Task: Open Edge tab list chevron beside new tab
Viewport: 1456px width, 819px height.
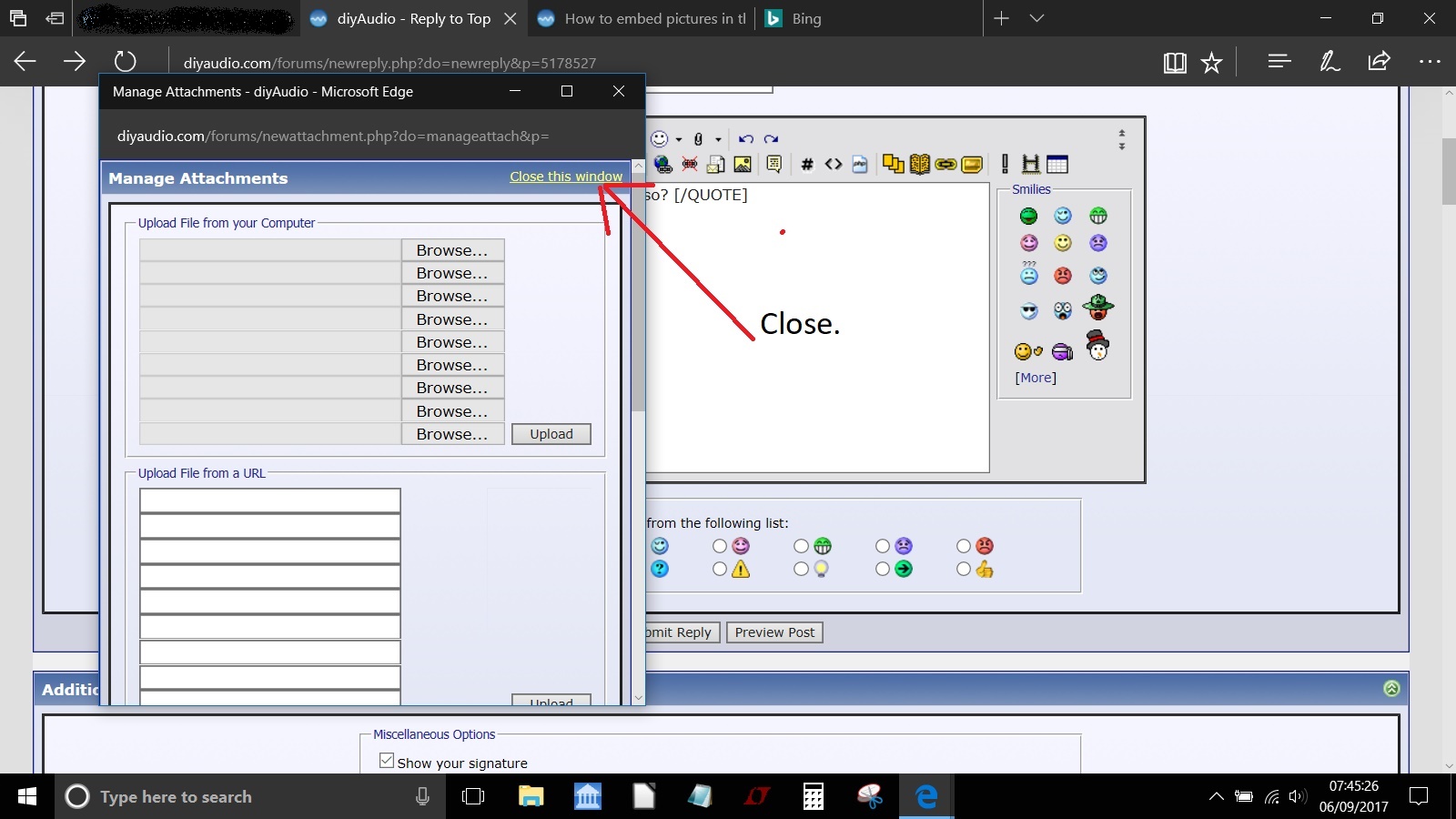Action: [1036, 18]
